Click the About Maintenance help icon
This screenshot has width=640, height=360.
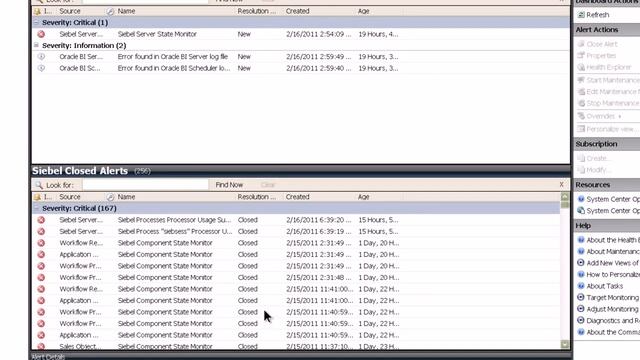coord(581,251)
